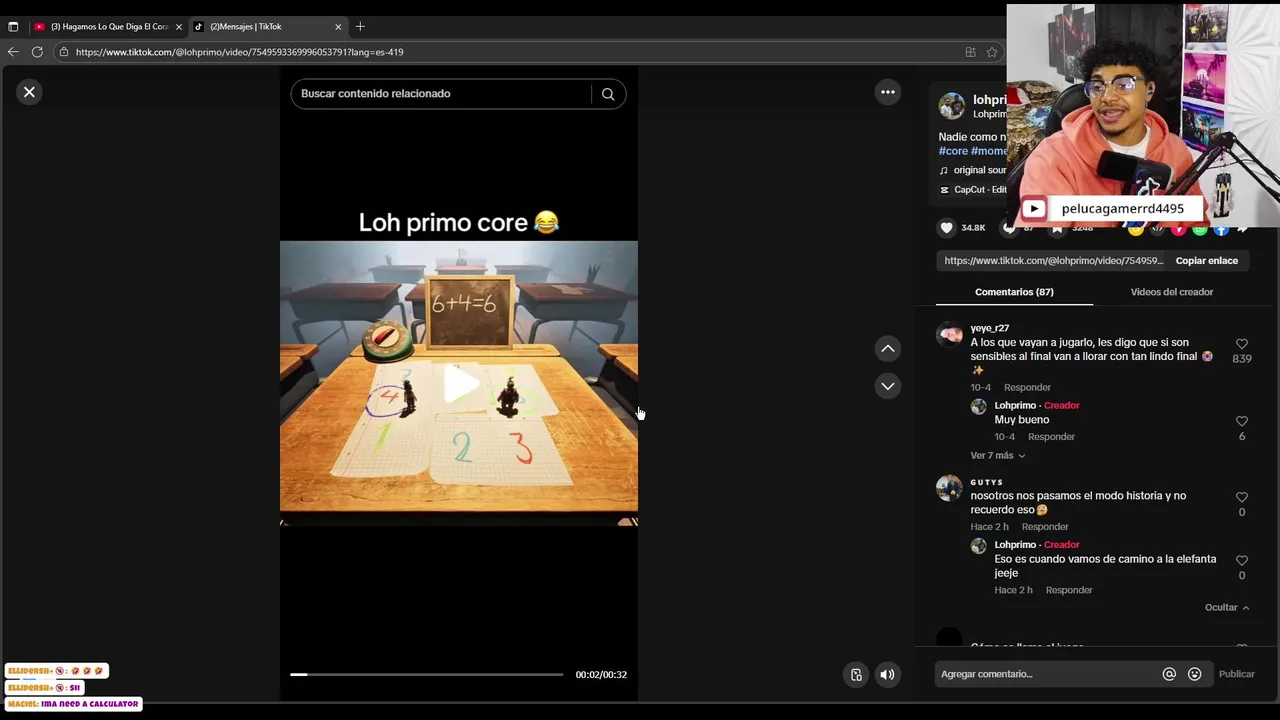Open the three-dot more options menu
1280x720 pixels.
[x=887, y=92]
